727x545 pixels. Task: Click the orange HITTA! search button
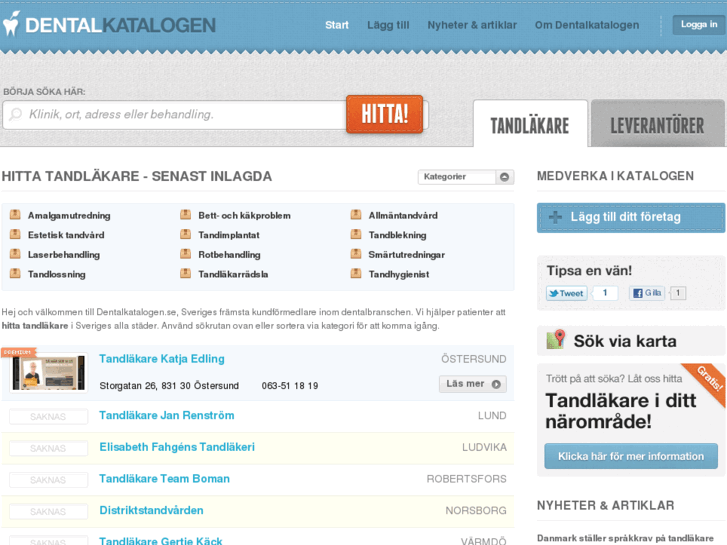(384, 114)
